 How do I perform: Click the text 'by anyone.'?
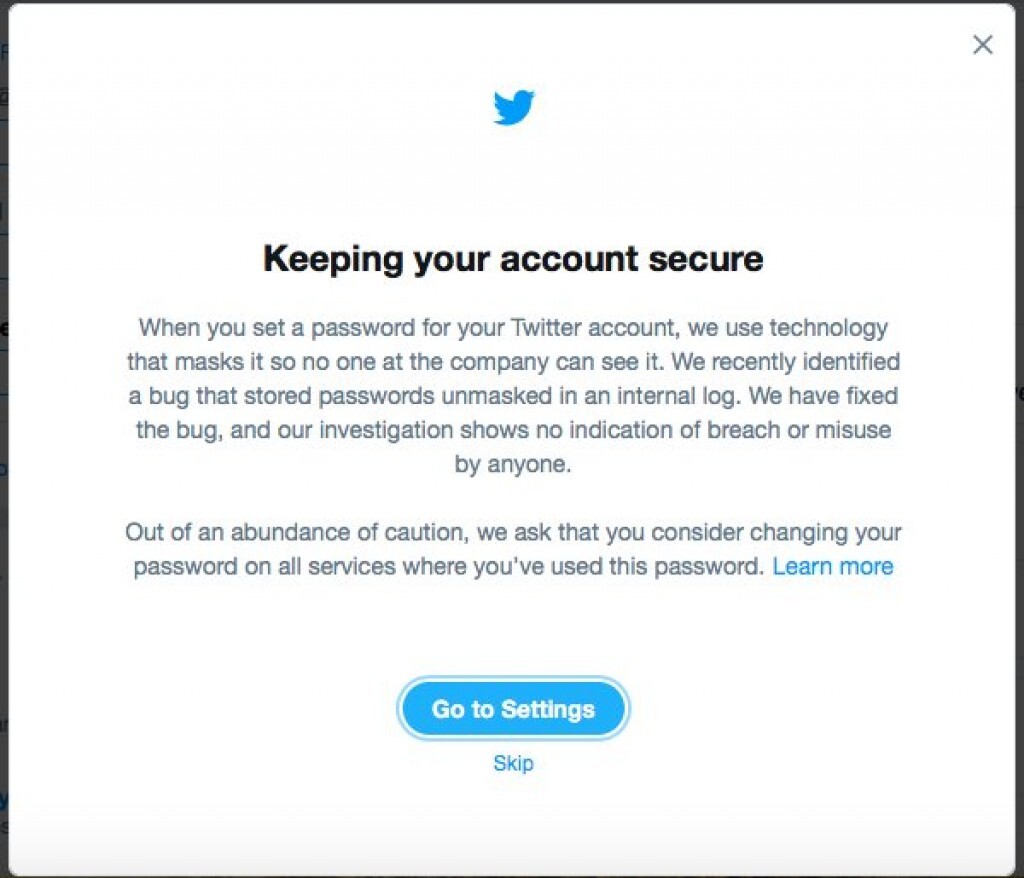(x=513, y=464)
